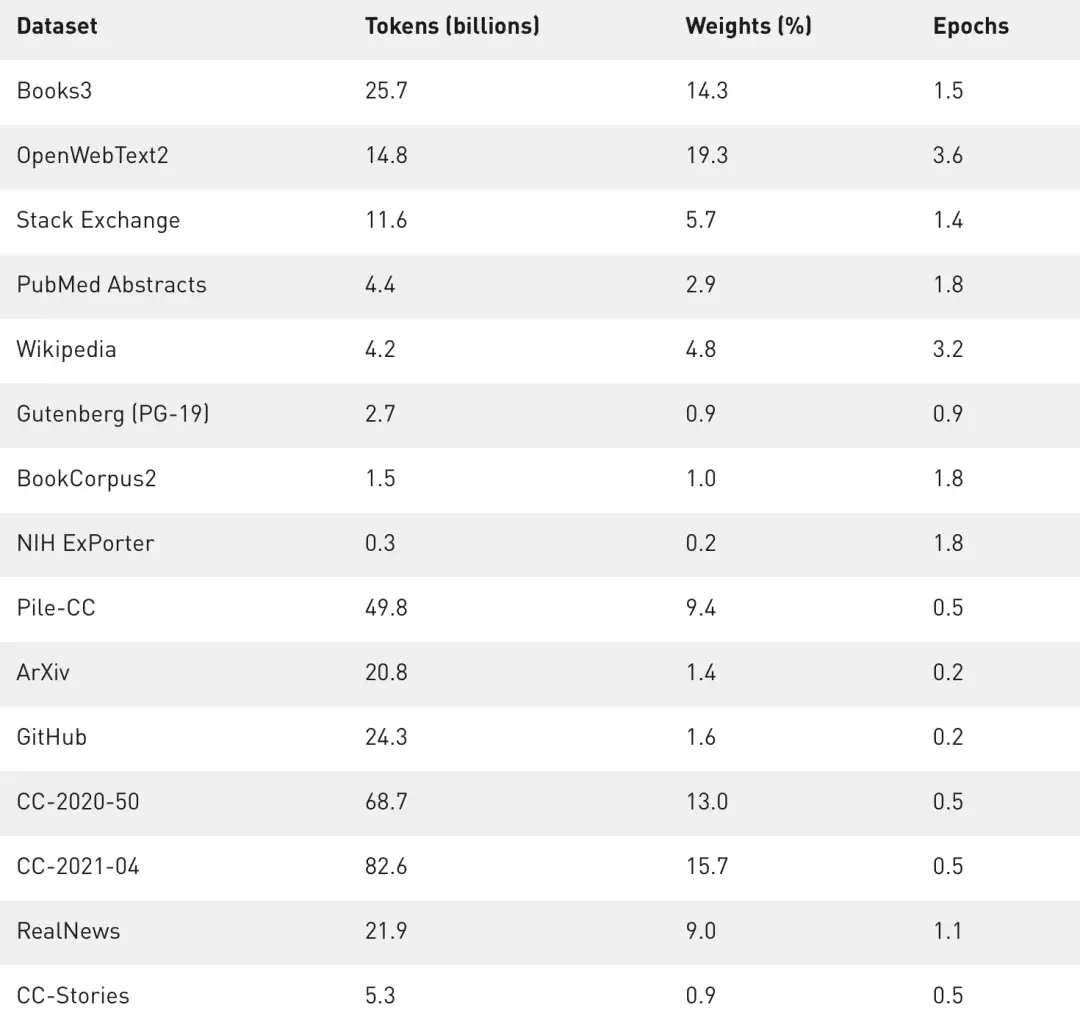Select the Gutenberg (PG-19) row label
1080x1021 pixels.
tap(113, 413)
